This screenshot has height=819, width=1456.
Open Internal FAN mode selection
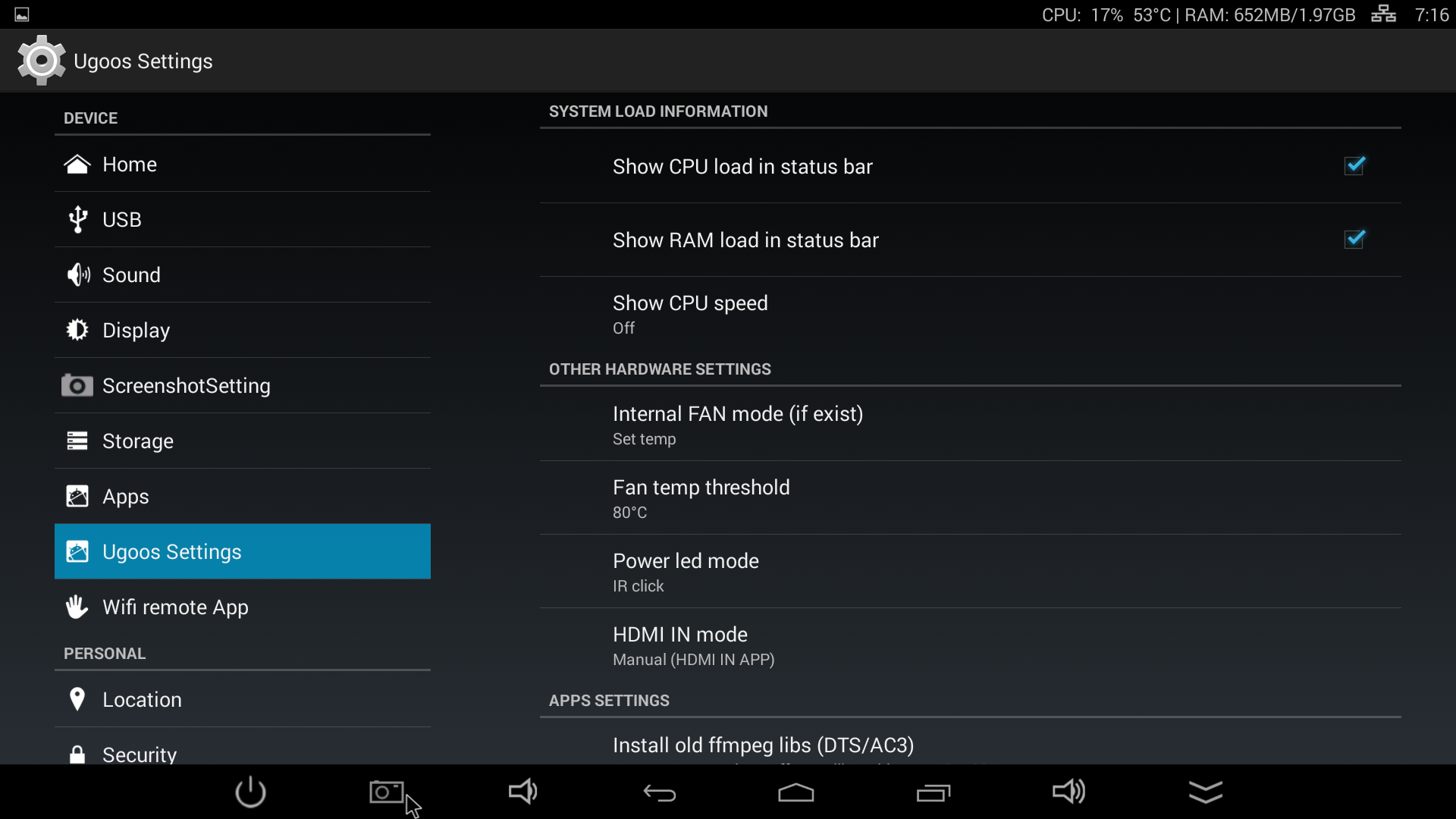pyautogui.click(x=970, y=425)
